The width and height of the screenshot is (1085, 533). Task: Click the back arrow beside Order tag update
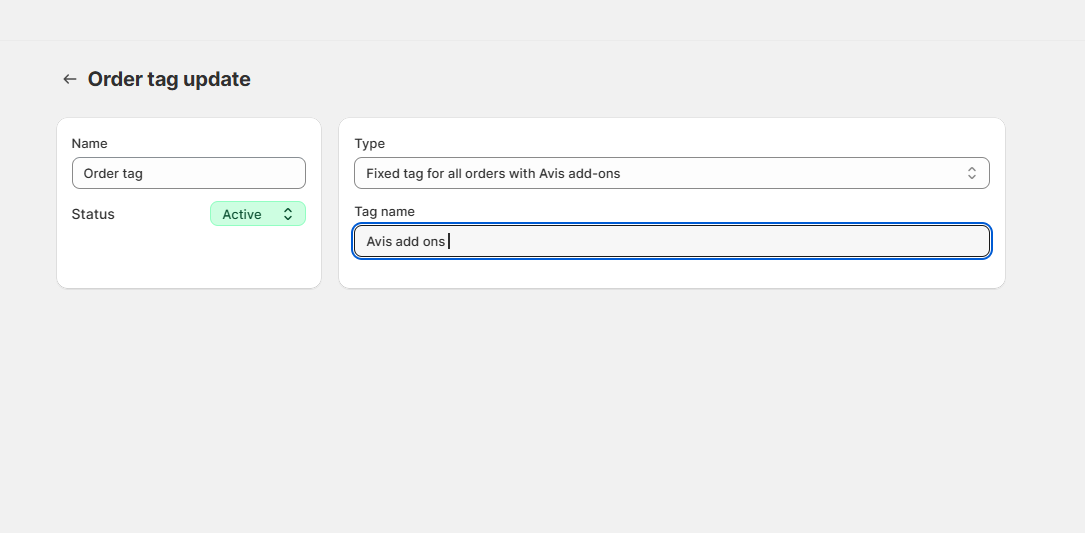[69, 79]
